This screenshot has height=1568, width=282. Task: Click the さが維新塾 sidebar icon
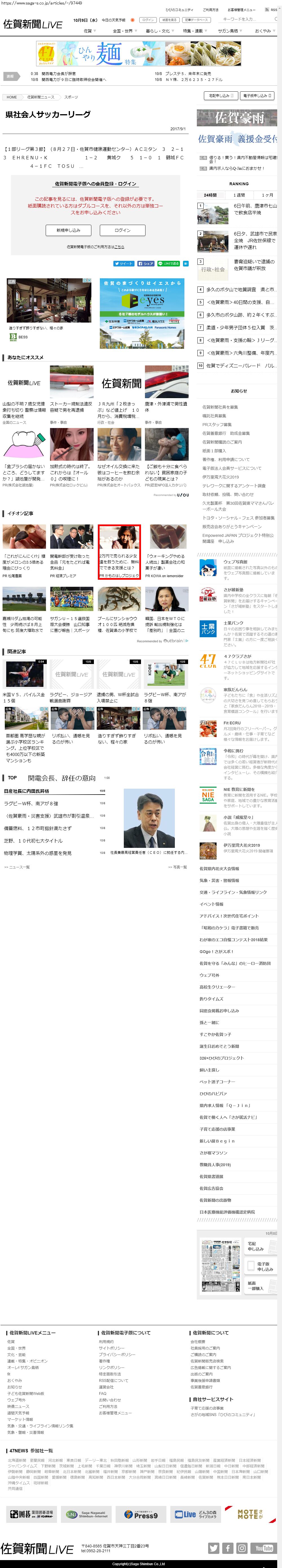208,595
